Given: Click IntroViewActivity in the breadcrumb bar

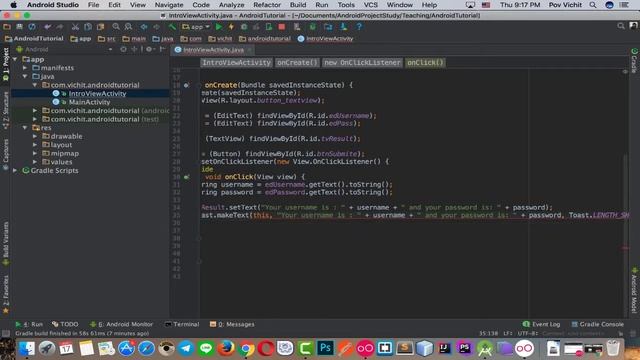Looking at the screenshot, I should pyautogui.click(x=326, y=39).
